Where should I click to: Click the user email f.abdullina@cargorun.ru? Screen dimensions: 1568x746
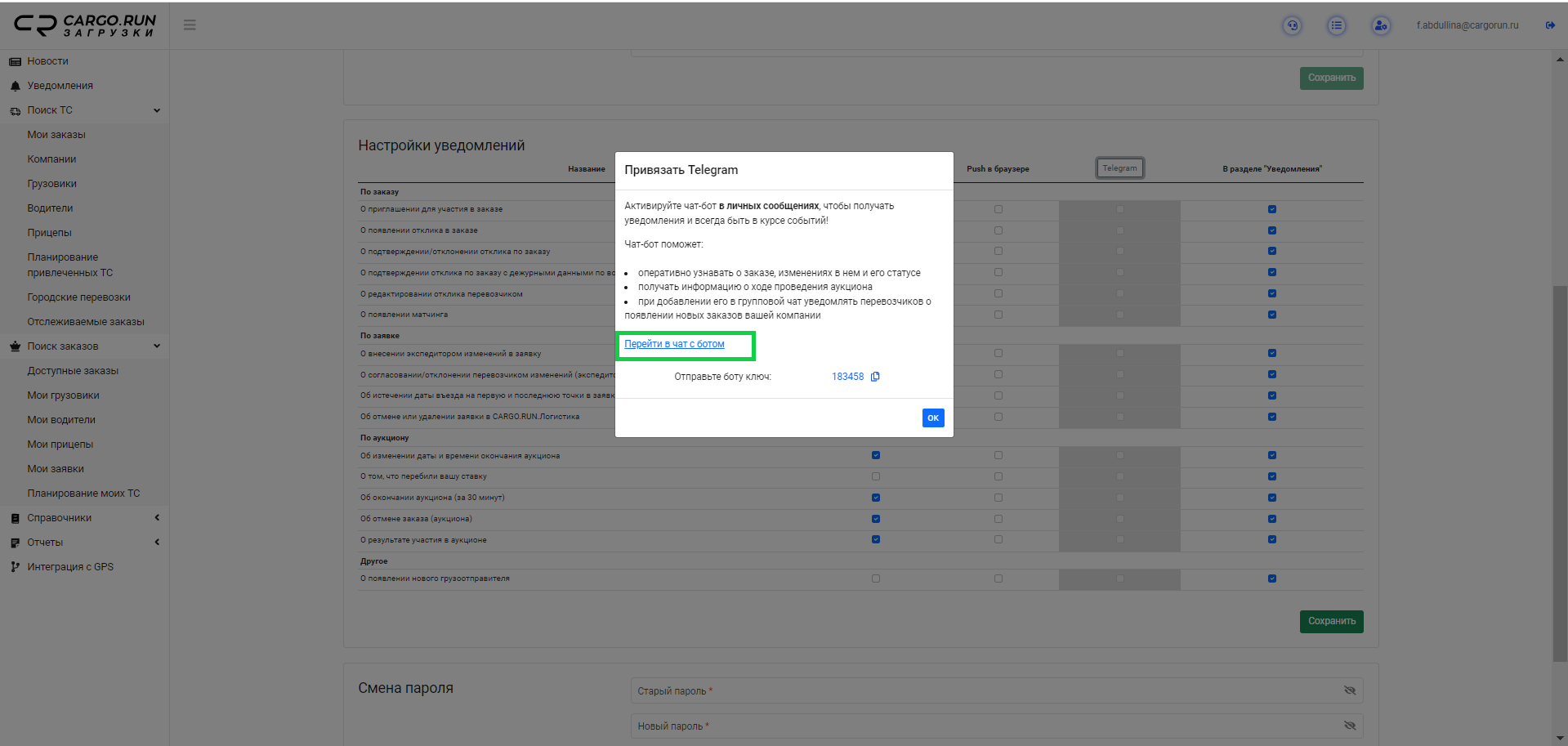(1467, 25)
